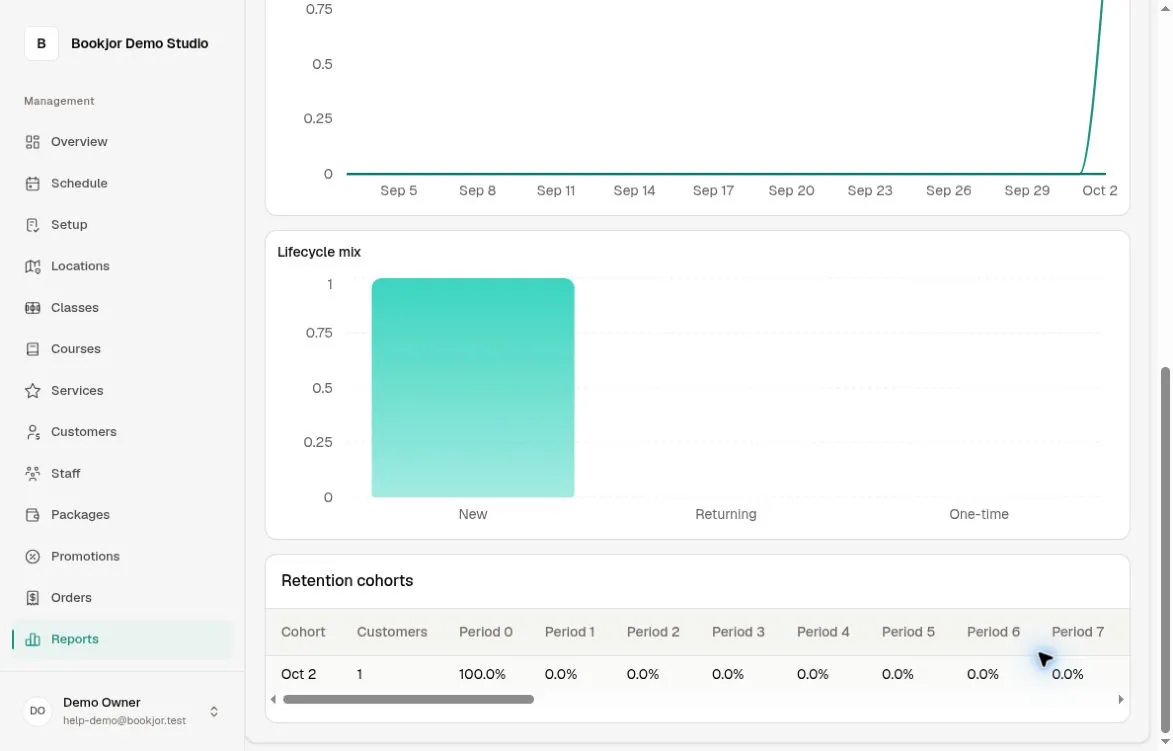1173x751 pixels.
Task: Open Customers list
Action: click(121, 432)
